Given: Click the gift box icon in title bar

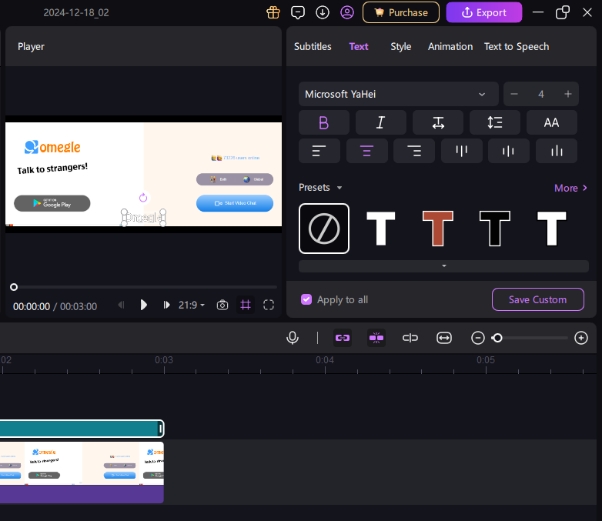Looking at the screenshot, I should [273, 13].
